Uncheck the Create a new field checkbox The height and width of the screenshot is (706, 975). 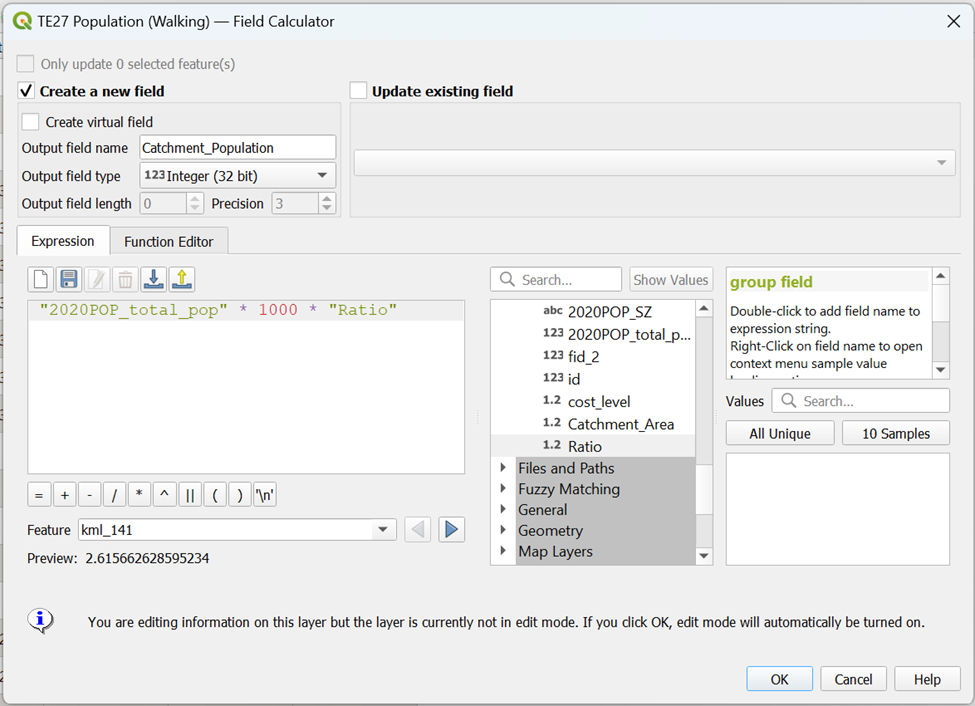27,91
